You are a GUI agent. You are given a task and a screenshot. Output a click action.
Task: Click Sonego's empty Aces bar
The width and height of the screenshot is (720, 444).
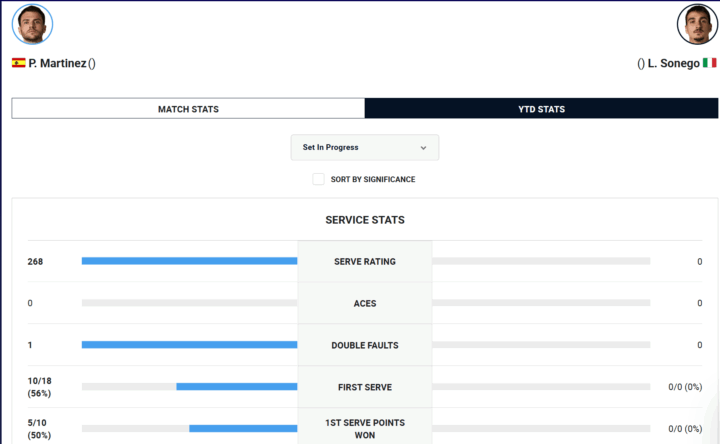pyautogui.click(x=541, y=303)
